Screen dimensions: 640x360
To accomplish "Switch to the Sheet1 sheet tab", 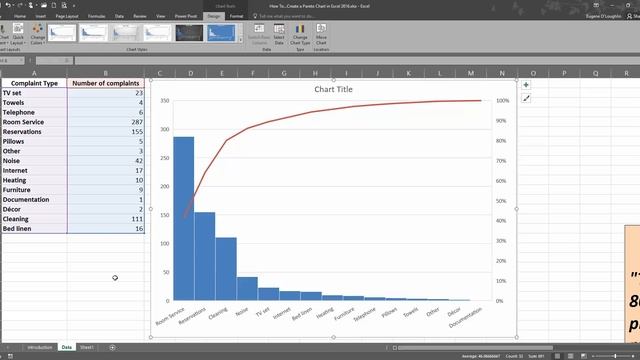I will pos(87,347).
